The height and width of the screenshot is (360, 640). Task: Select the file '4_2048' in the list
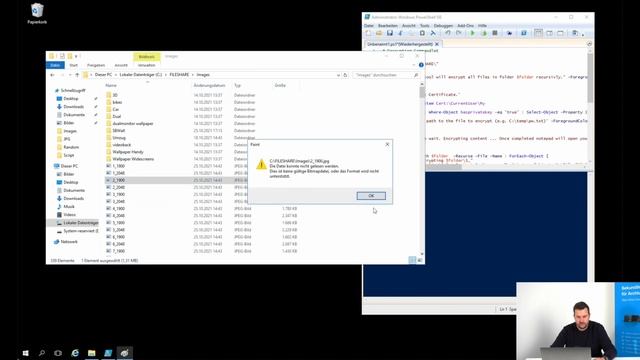pos(118,216)
